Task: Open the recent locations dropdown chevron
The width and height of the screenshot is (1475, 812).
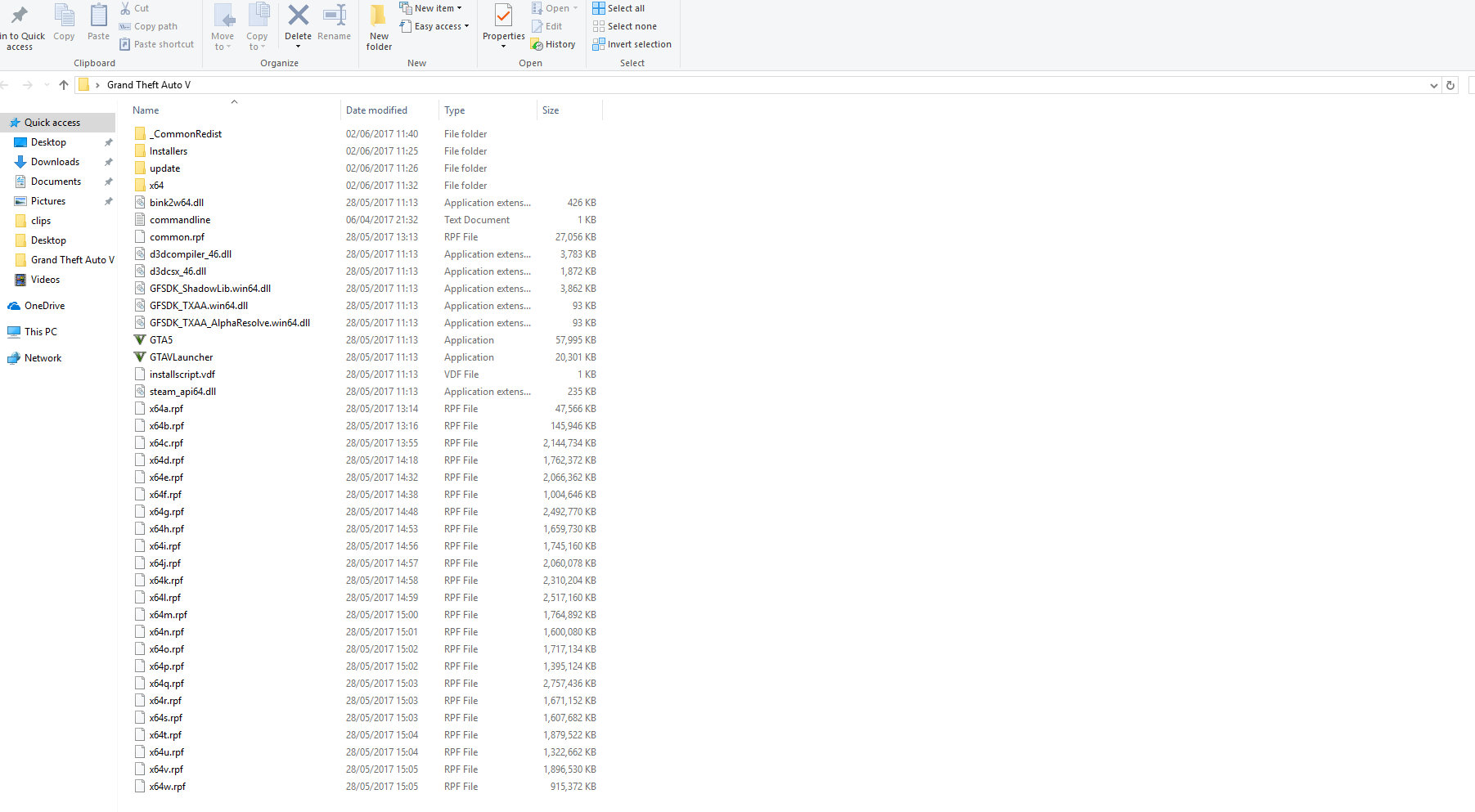Action: 47,85
